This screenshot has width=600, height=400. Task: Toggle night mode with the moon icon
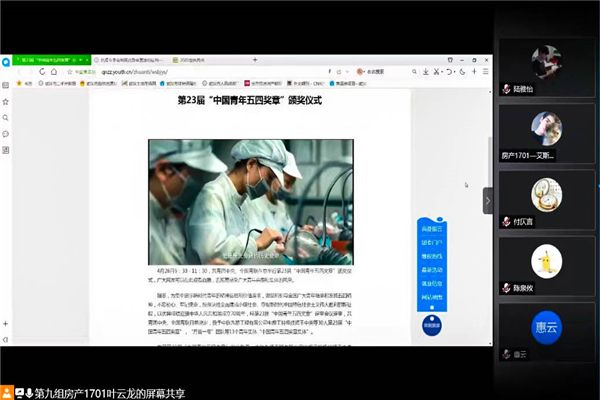[x=463, y=72]
